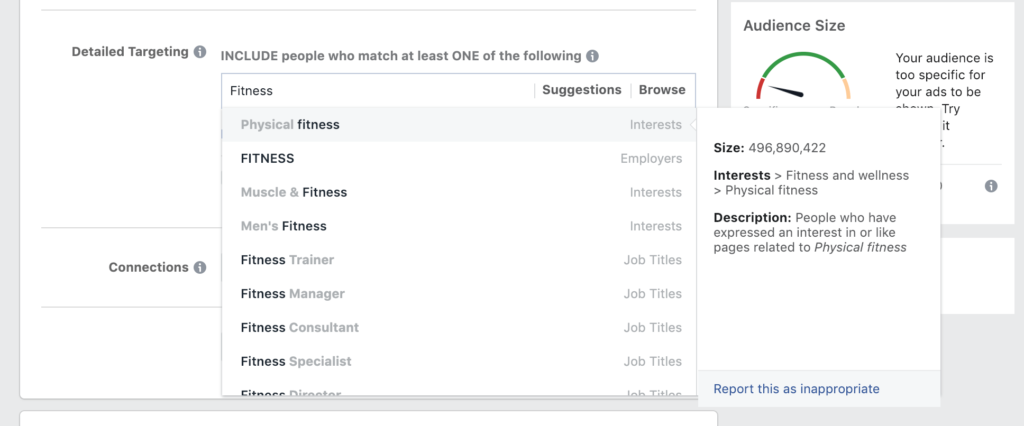The image size is (1024, 426).
Task: Click the Audience Size heading
Action: point(794,26)
